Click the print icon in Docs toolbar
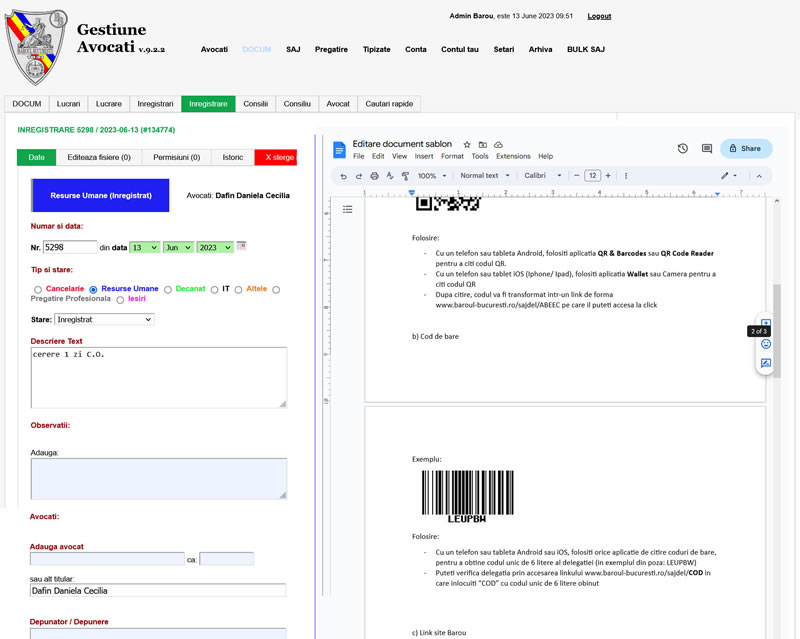 [375, 176]
